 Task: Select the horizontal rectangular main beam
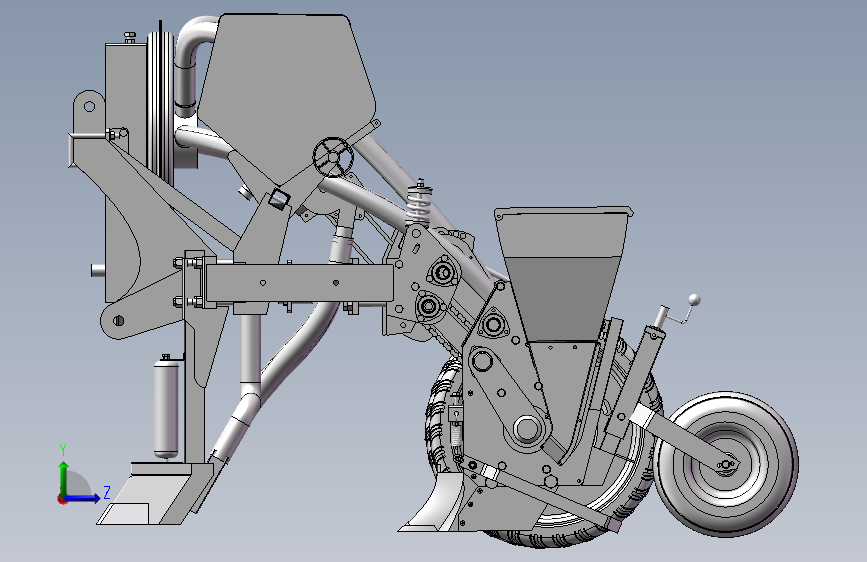(x=299, y=283)
